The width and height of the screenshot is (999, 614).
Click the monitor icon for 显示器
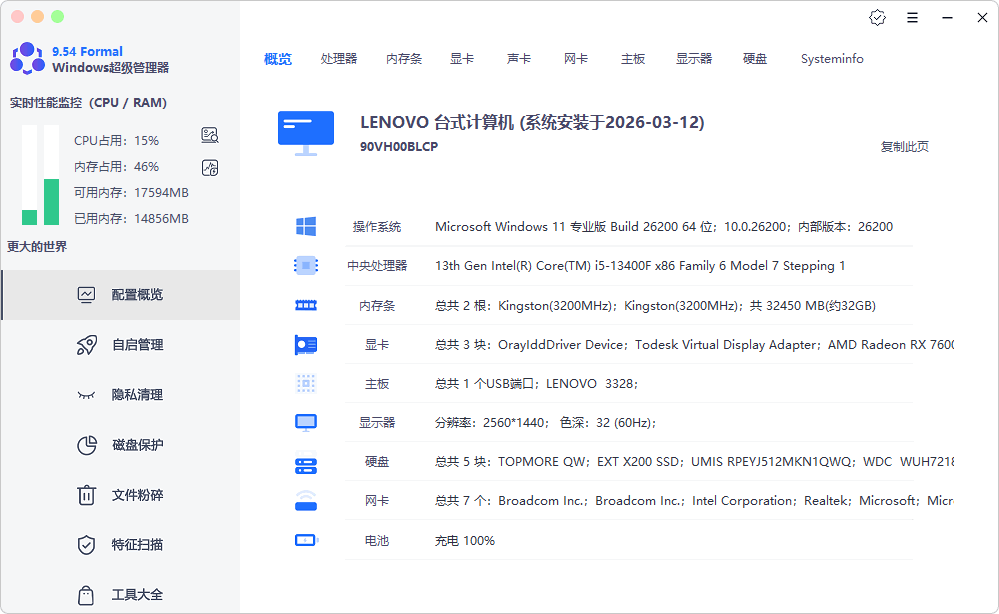pyautogui.click(x=306, y=423)
